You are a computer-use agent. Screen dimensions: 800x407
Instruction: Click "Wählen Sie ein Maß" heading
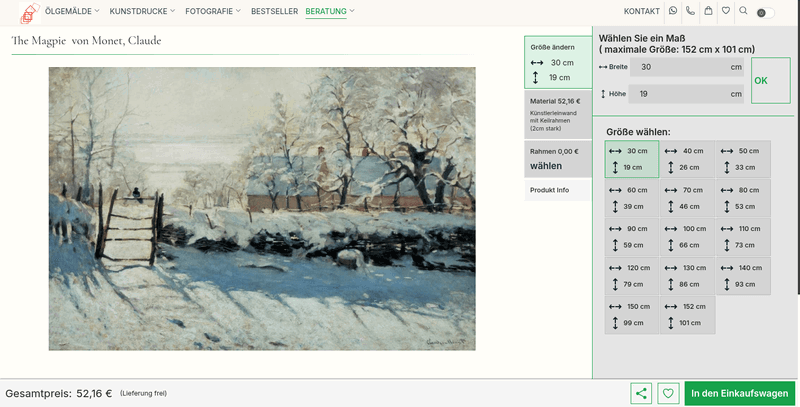(642, 38)
